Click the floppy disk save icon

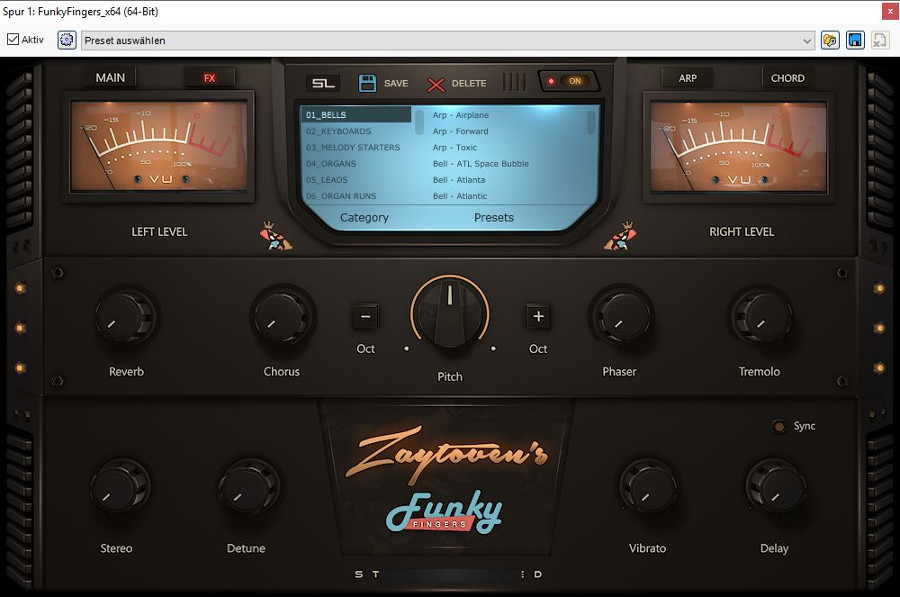367,83
